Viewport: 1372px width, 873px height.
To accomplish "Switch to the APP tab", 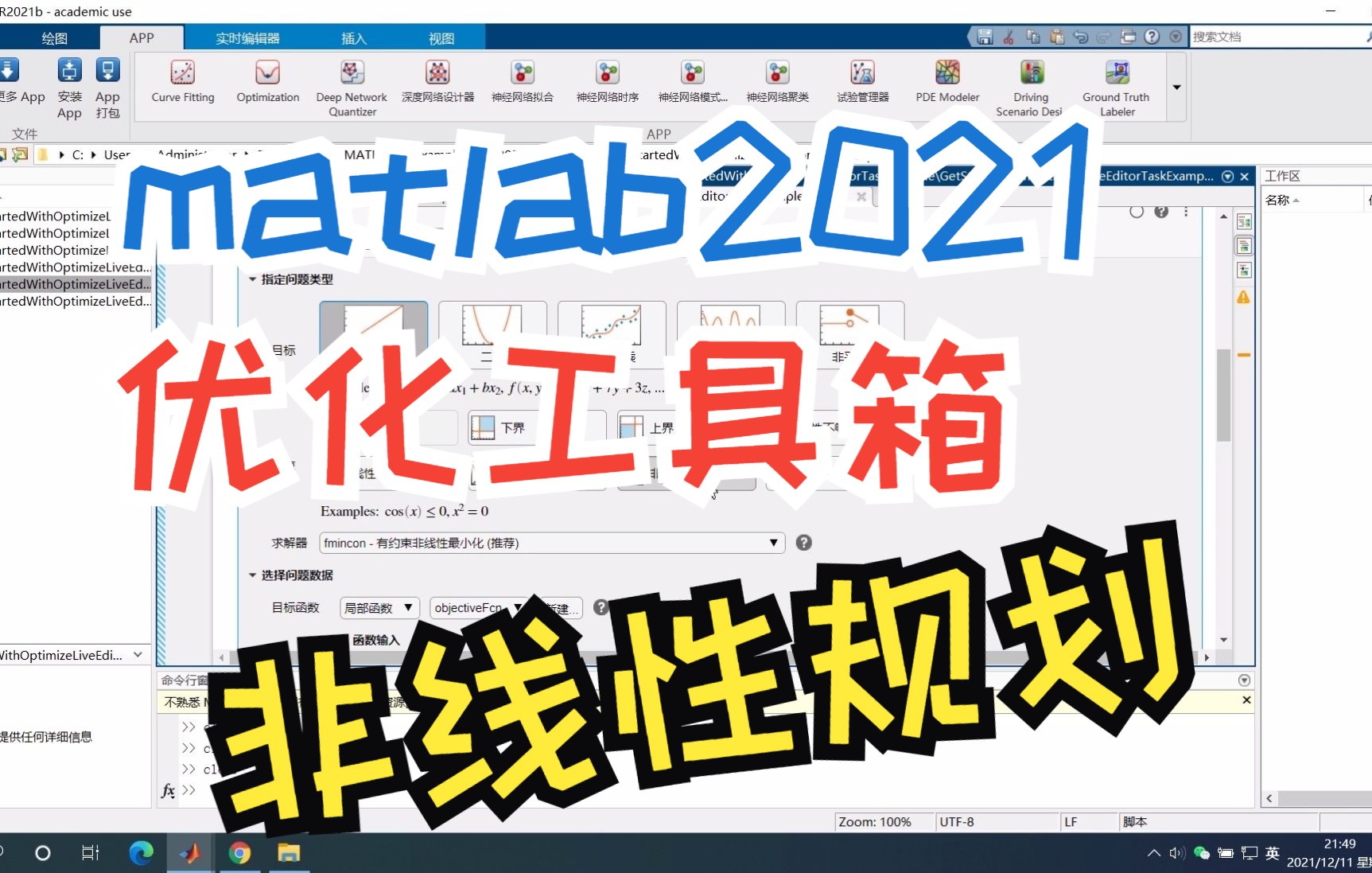I will pos(142,38).
